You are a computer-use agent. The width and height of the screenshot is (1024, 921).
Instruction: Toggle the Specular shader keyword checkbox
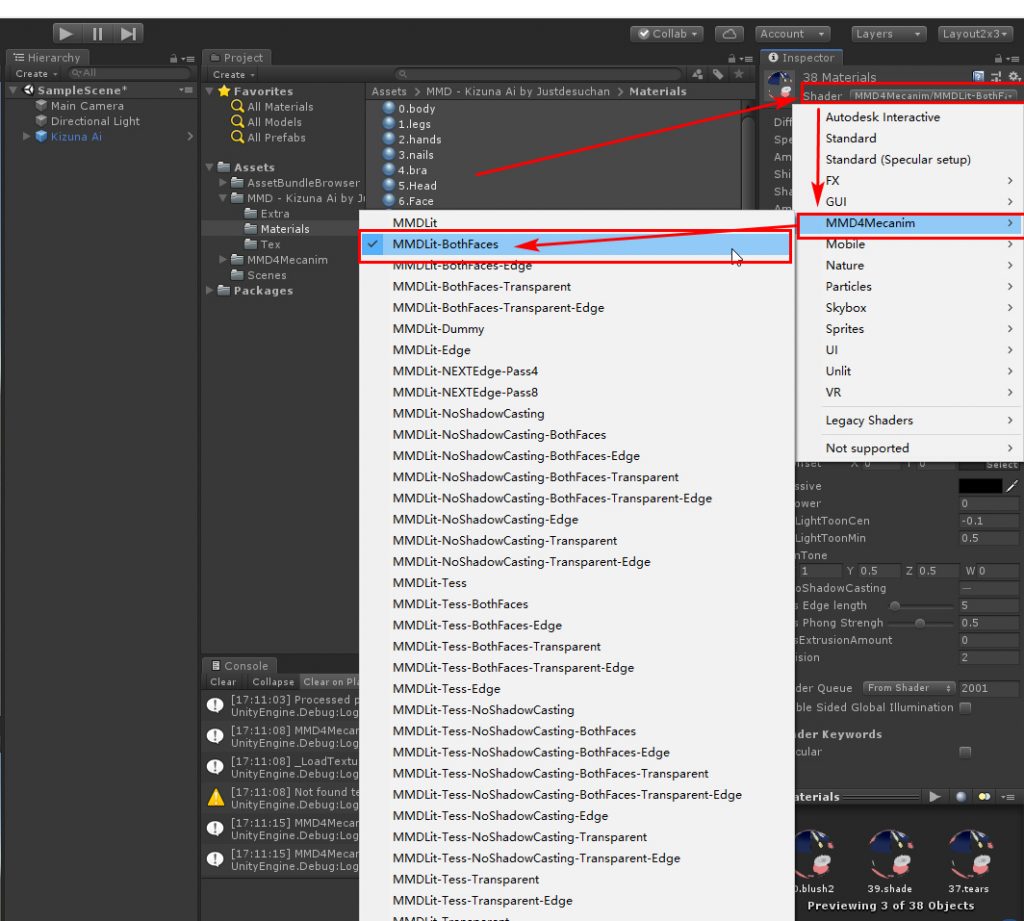(x=964, y=752)
